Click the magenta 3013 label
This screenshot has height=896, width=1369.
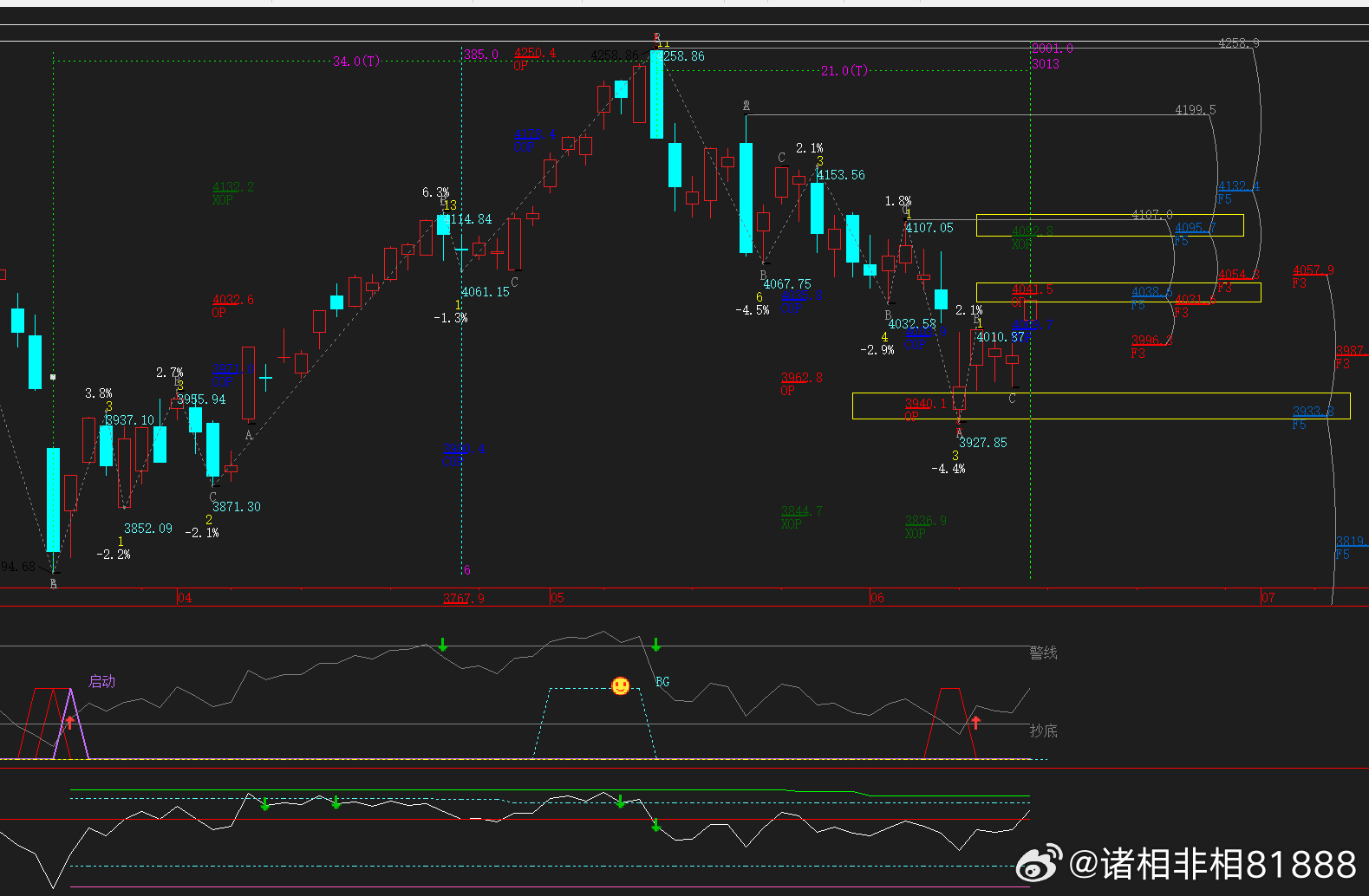pyautogui.click(x=1046, y=64)
